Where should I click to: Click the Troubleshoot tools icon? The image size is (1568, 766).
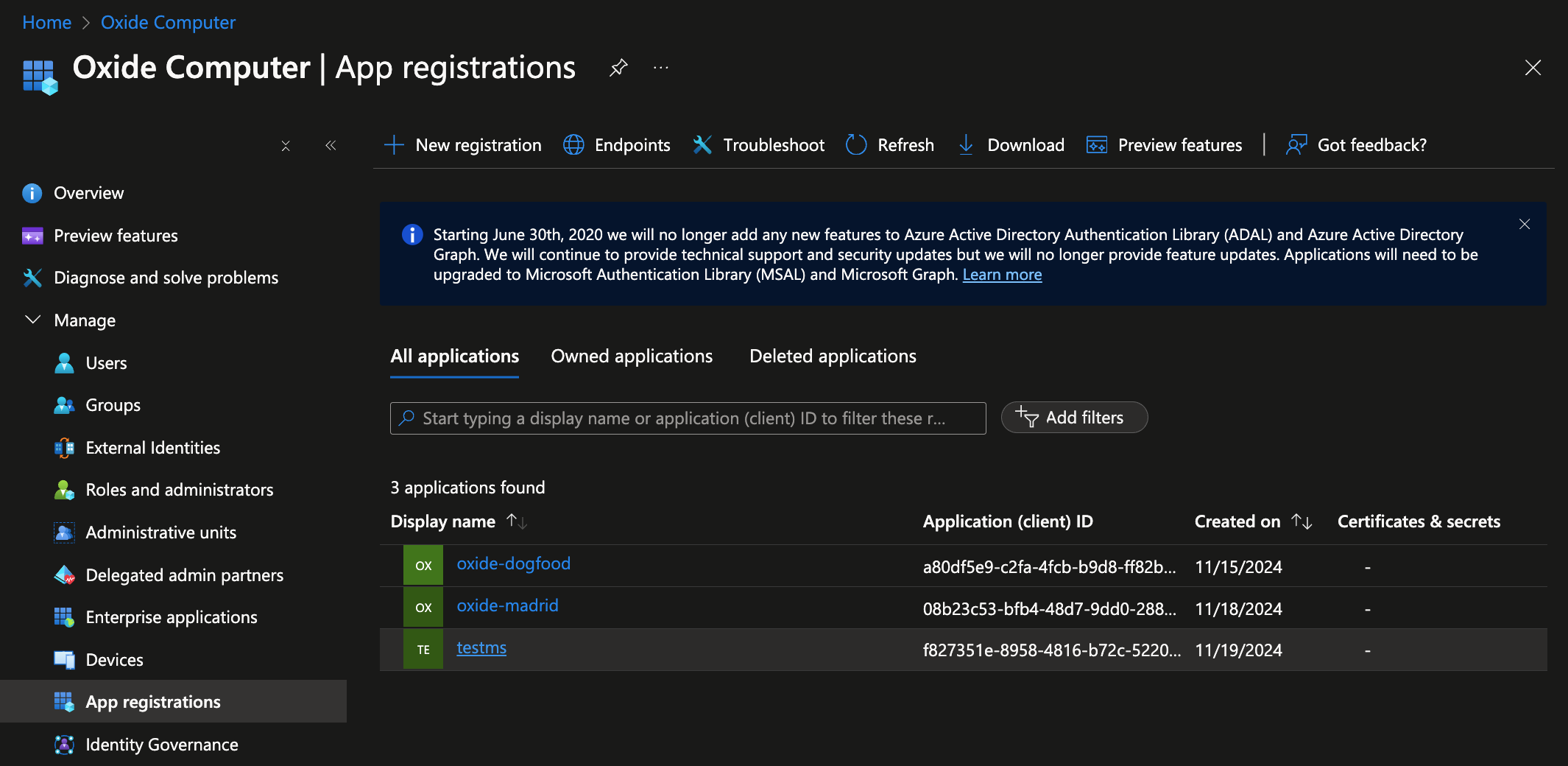pyautogui.click(x=702, y=145)
